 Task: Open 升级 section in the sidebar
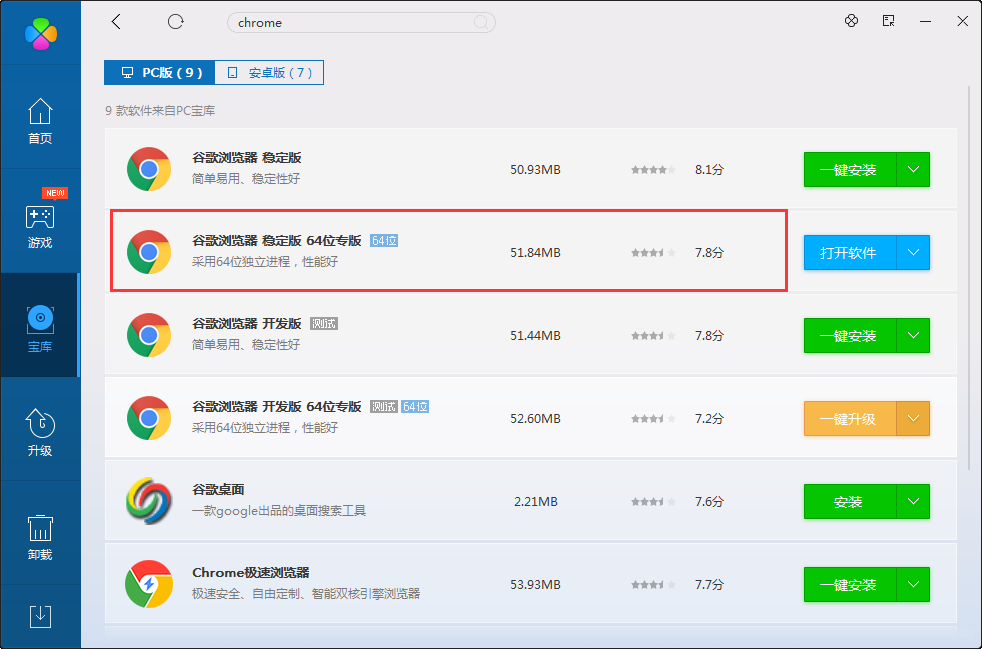click(40, 429)
